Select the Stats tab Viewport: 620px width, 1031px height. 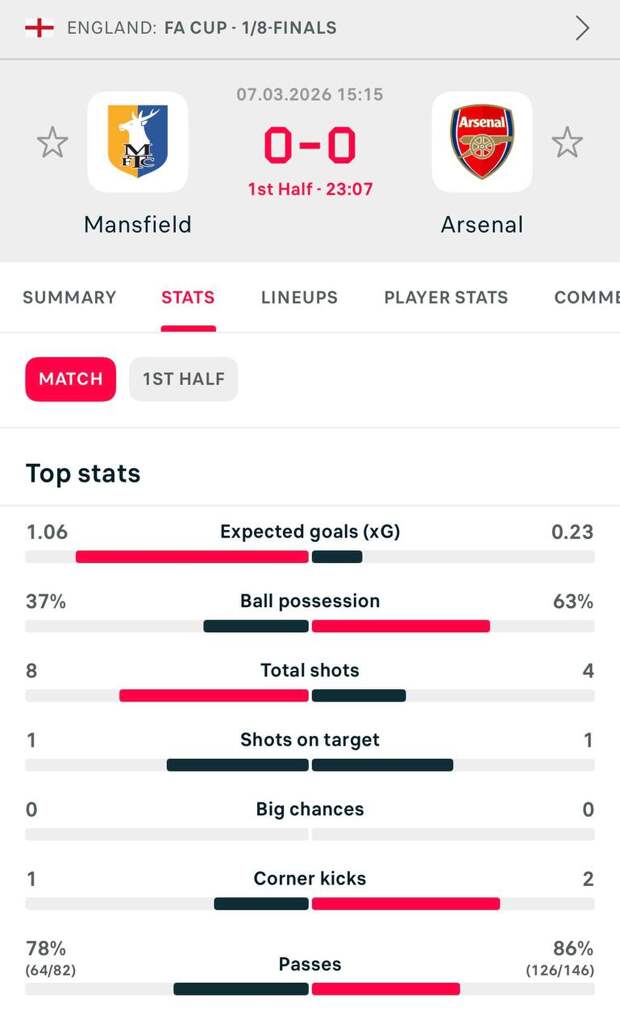pyautogui.click(x=188, y=297)
